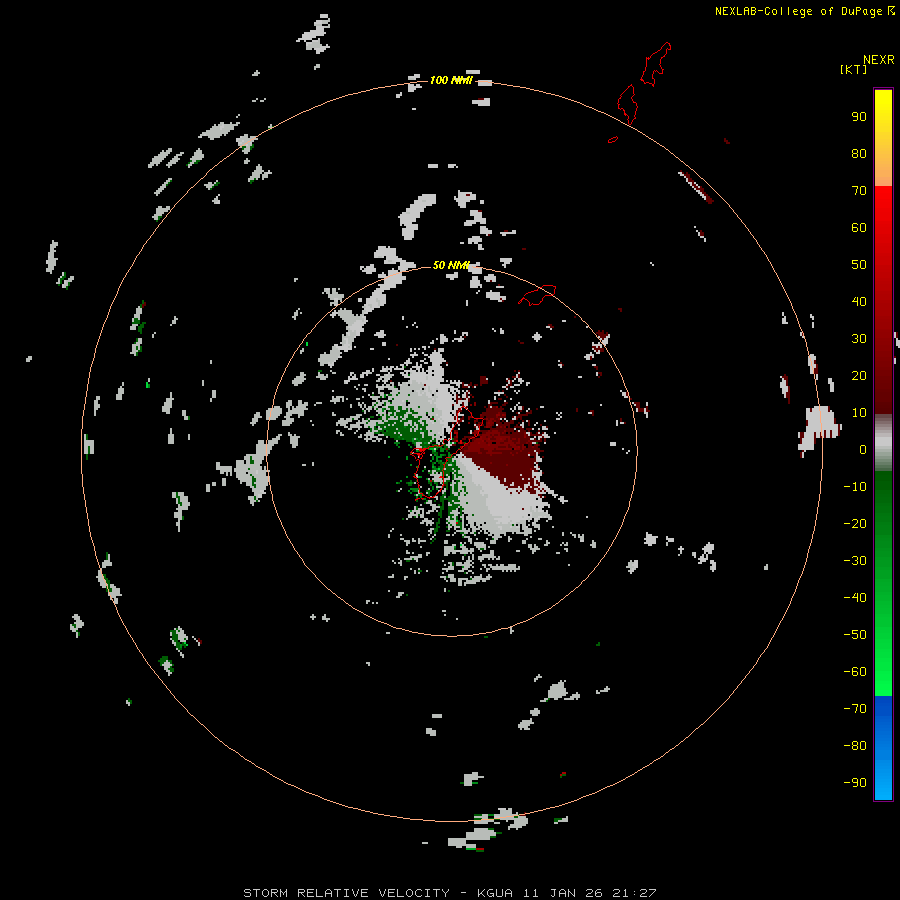Select the positive 40 knot scale label
900x900 pixels.
(859, 301)
